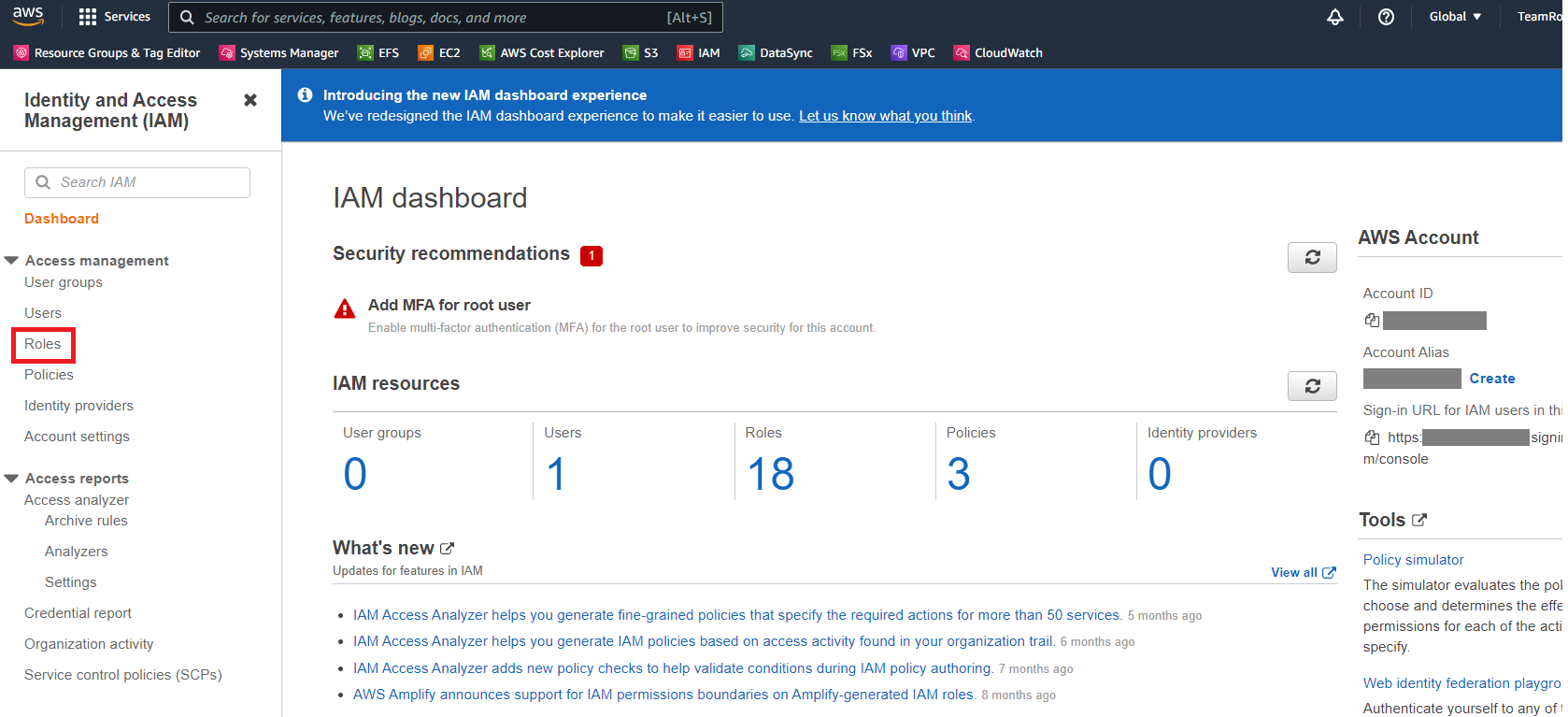The height and width of the screenshot is (717, 1568).
Task: Open Analyzers in the sidebar
Action: coord(76,552)
